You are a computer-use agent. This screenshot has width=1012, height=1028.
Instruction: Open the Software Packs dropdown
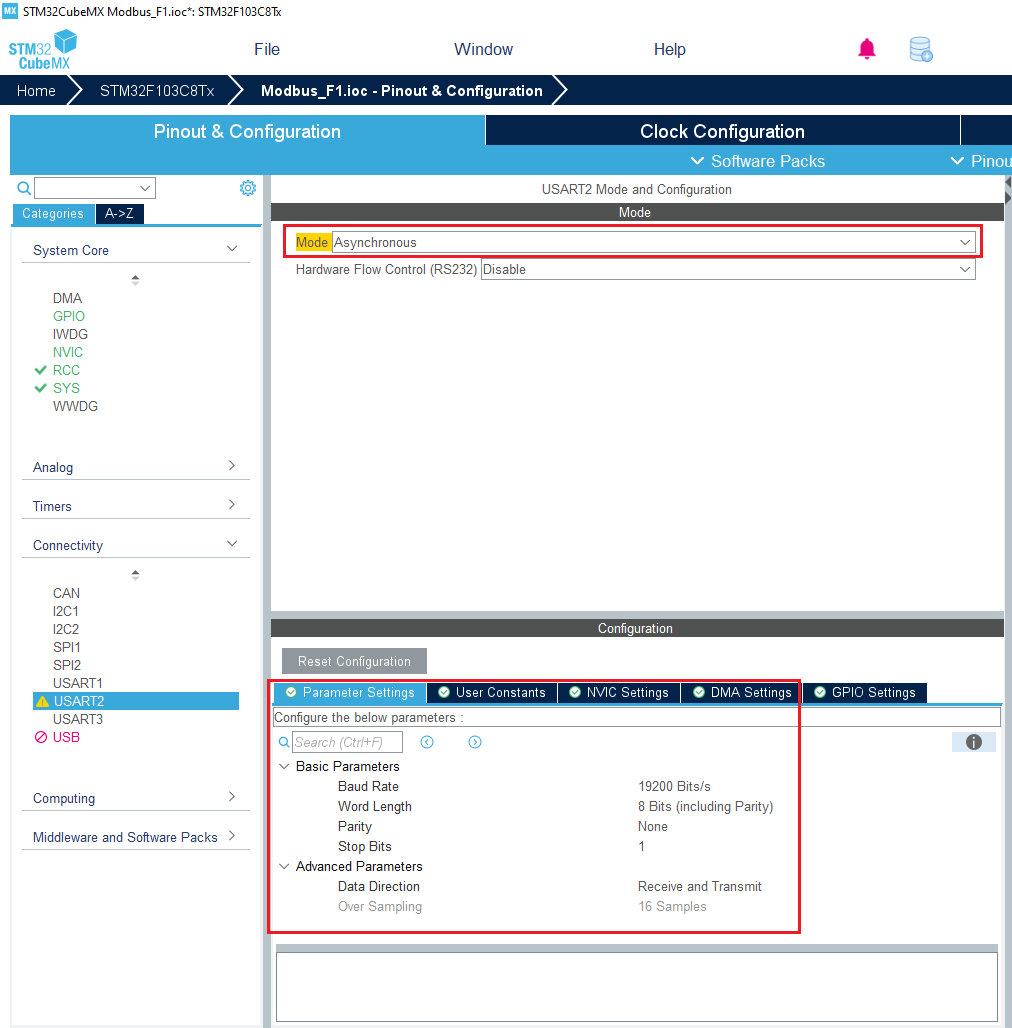758,161
